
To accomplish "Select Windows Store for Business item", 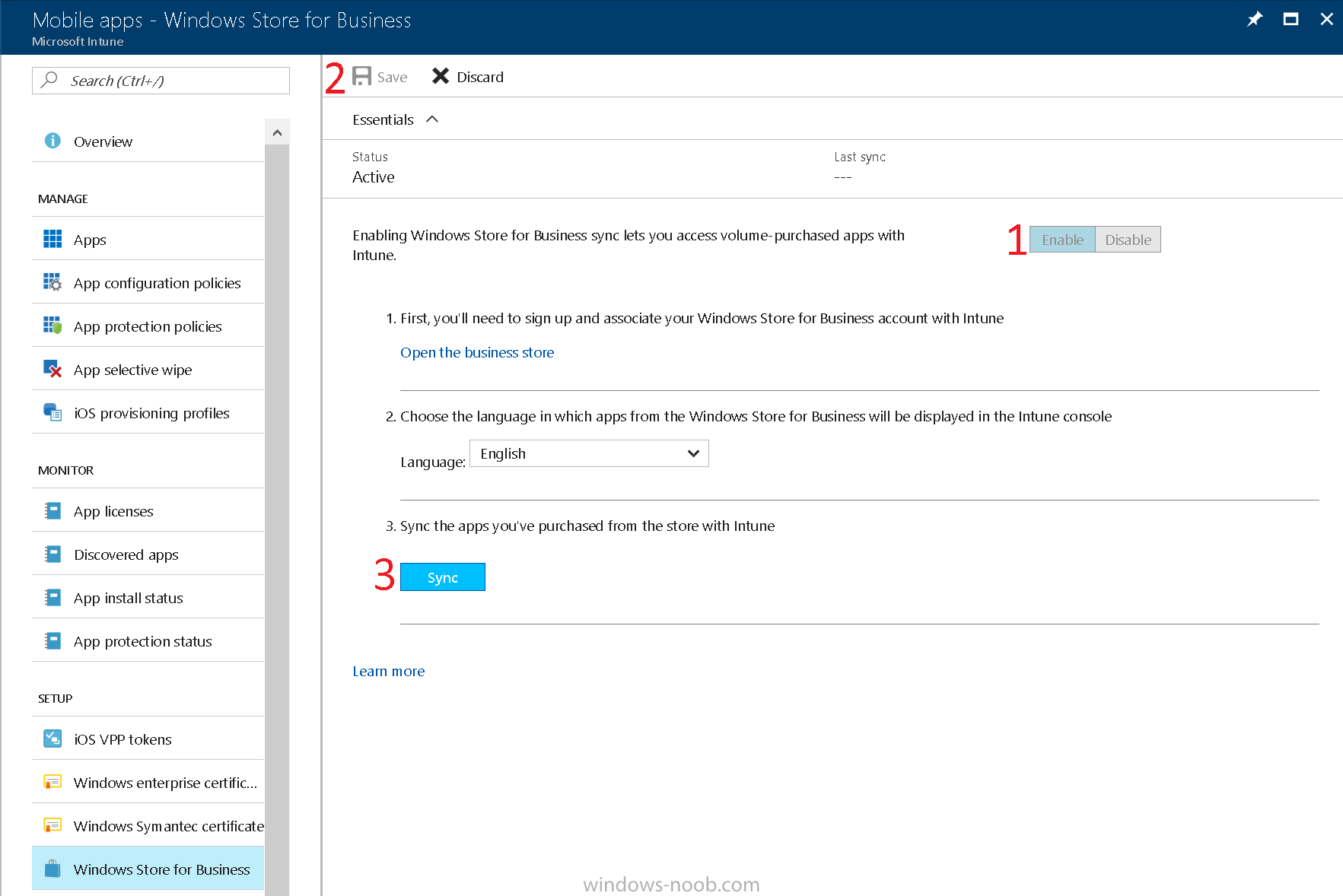I will (148, 869).
